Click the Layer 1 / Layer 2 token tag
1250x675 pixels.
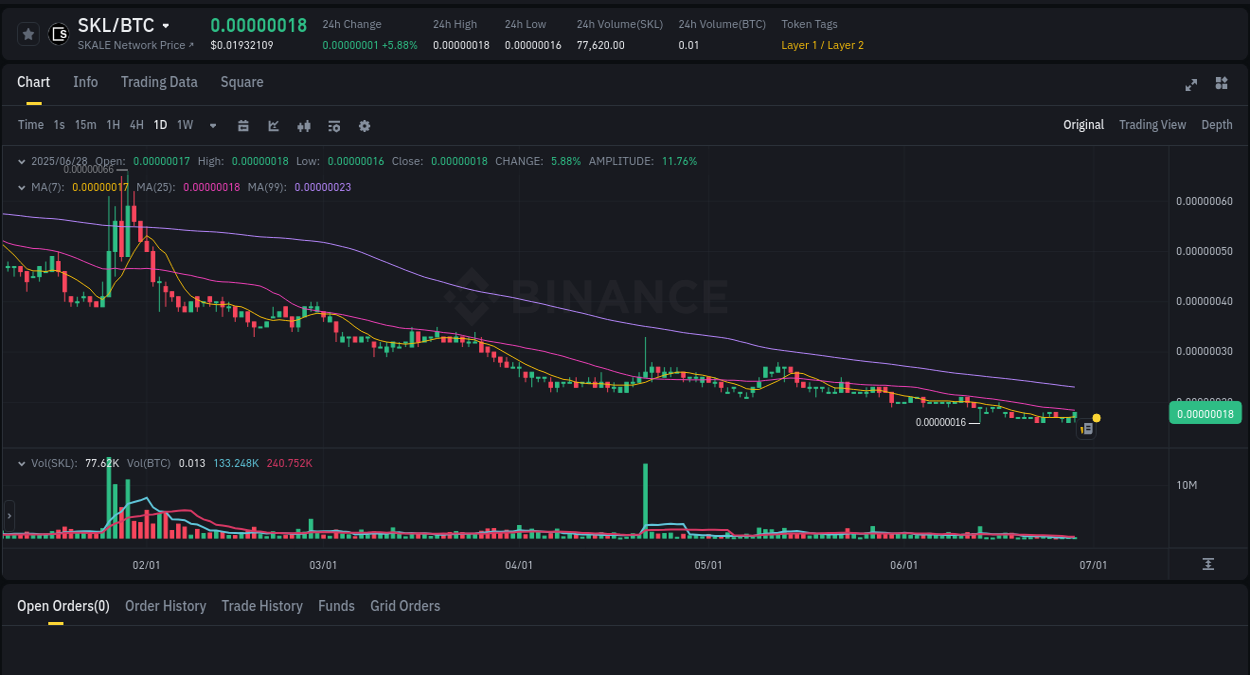[822, 45]
